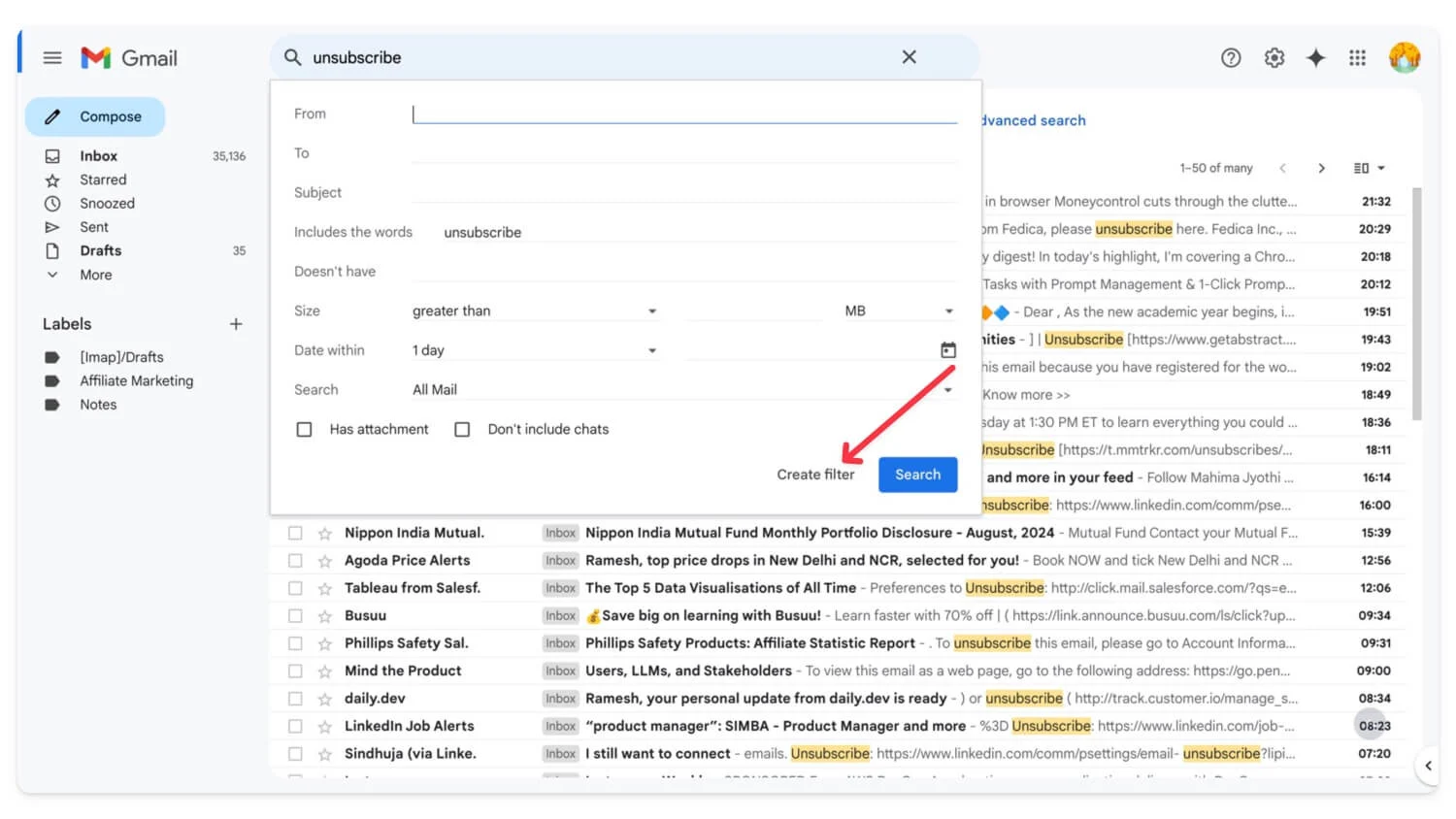Star the Busuu email
This screenshot has height=819, width=1456.
(325, 616)
